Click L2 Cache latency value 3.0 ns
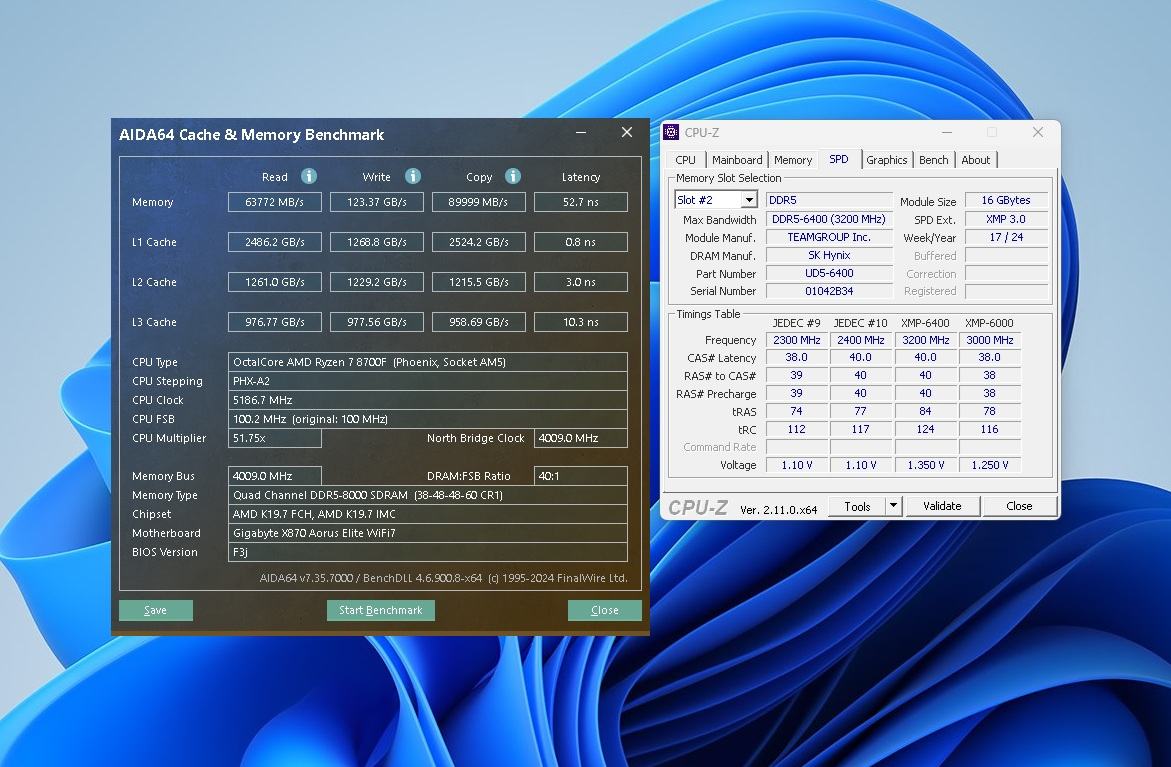The width and height of the screenshot is (1171, 767). 580,282
